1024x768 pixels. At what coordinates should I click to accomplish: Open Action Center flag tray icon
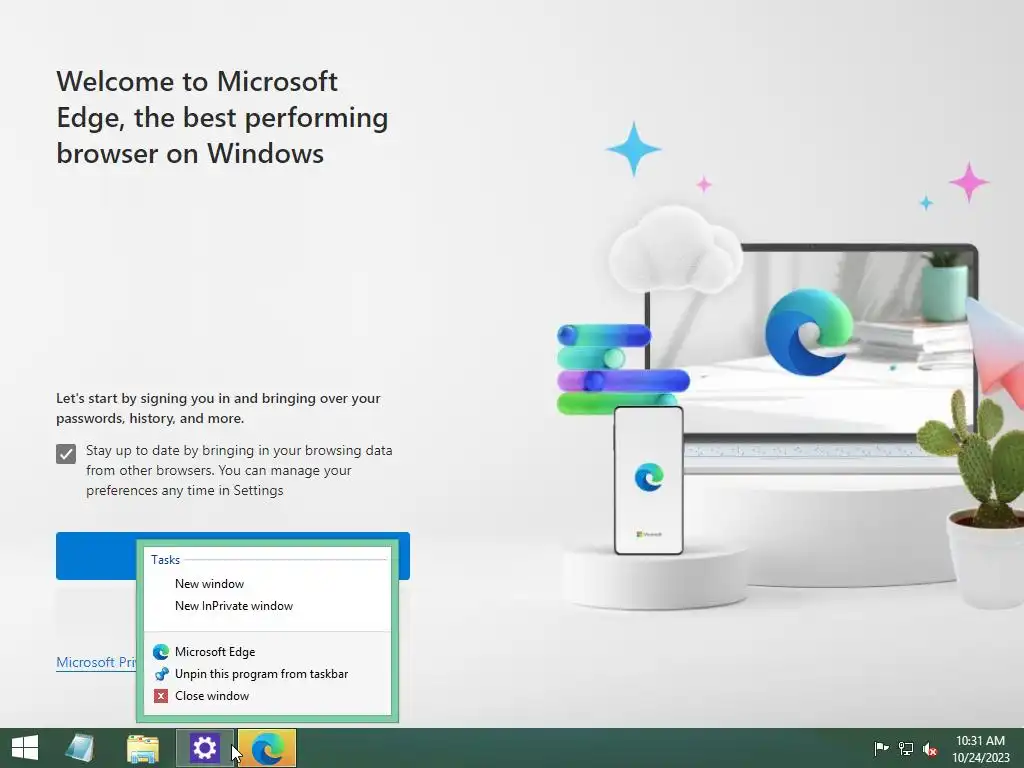[x=882, y=748]
